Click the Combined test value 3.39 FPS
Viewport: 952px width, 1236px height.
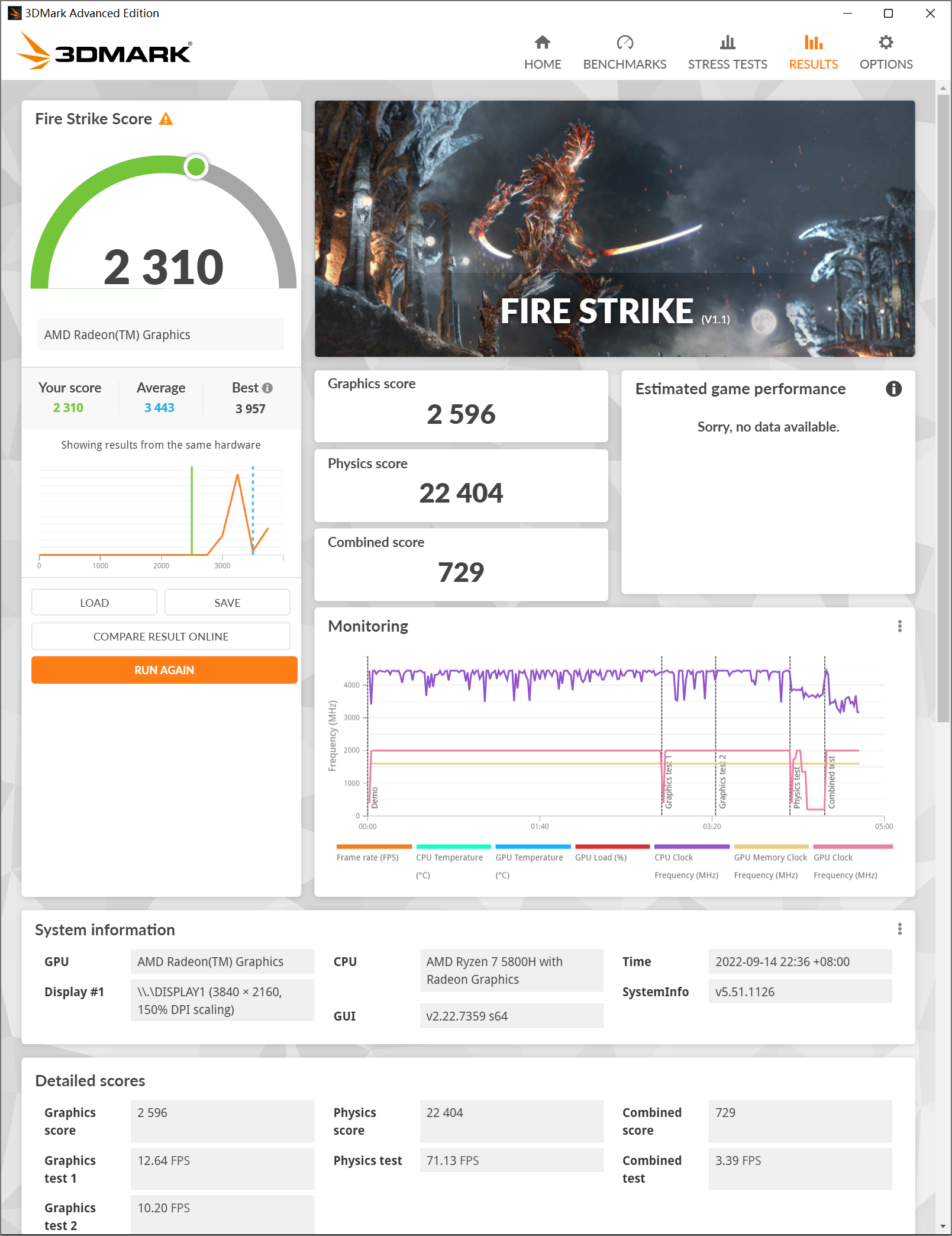pos(800,1169)
